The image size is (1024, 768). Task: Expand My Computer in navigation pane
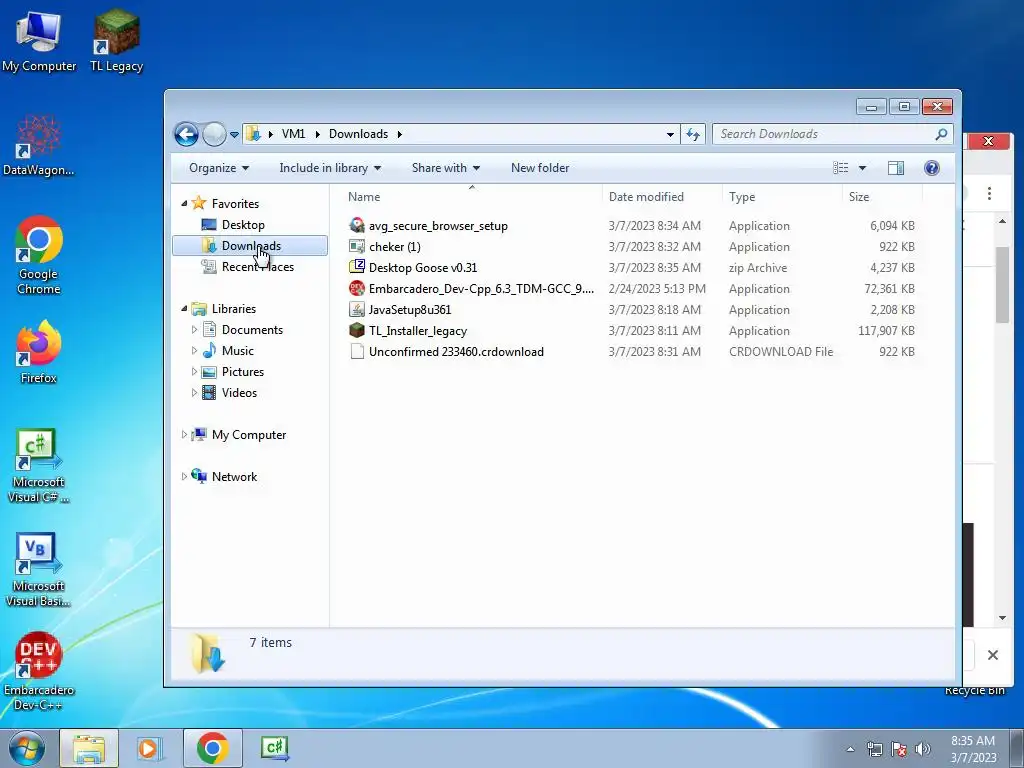184,435
